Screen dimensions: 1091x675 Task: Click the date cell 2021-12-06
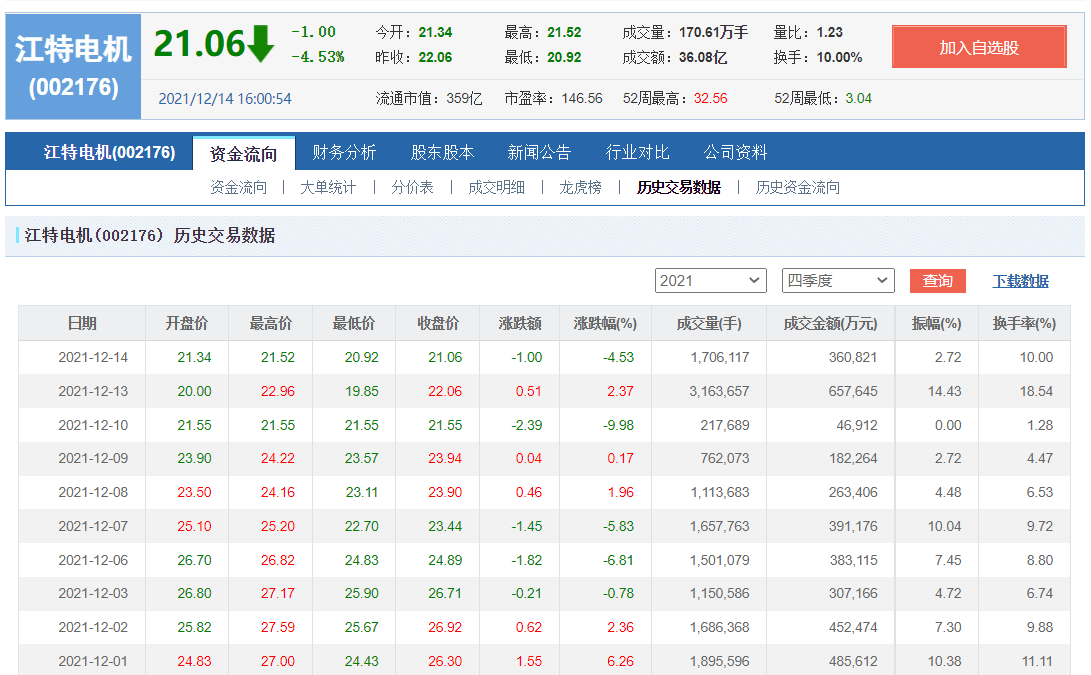click(x=93, y=560)
